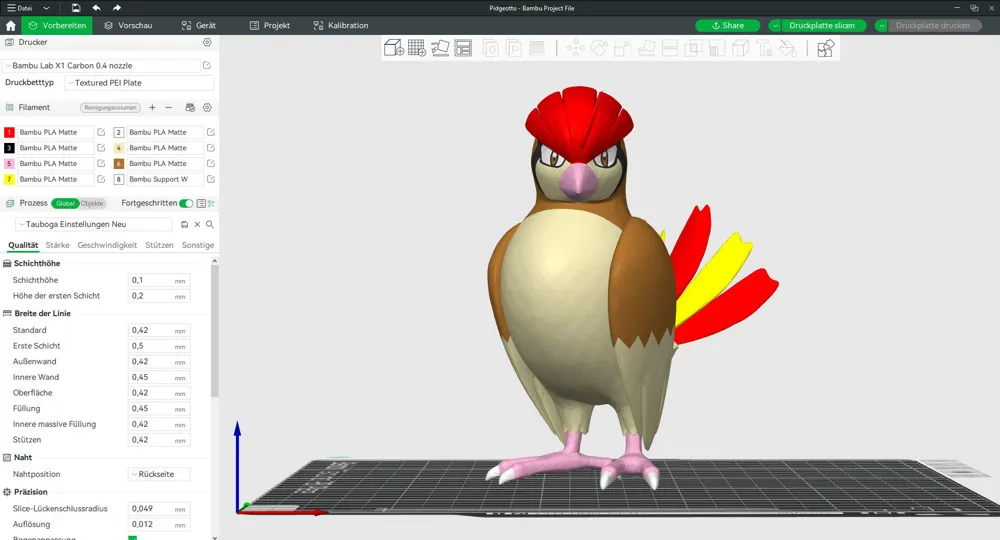This screenshot has width=1000, height=540.
Task: Open the Filament settings gear
Action: (x=207, y=108)
